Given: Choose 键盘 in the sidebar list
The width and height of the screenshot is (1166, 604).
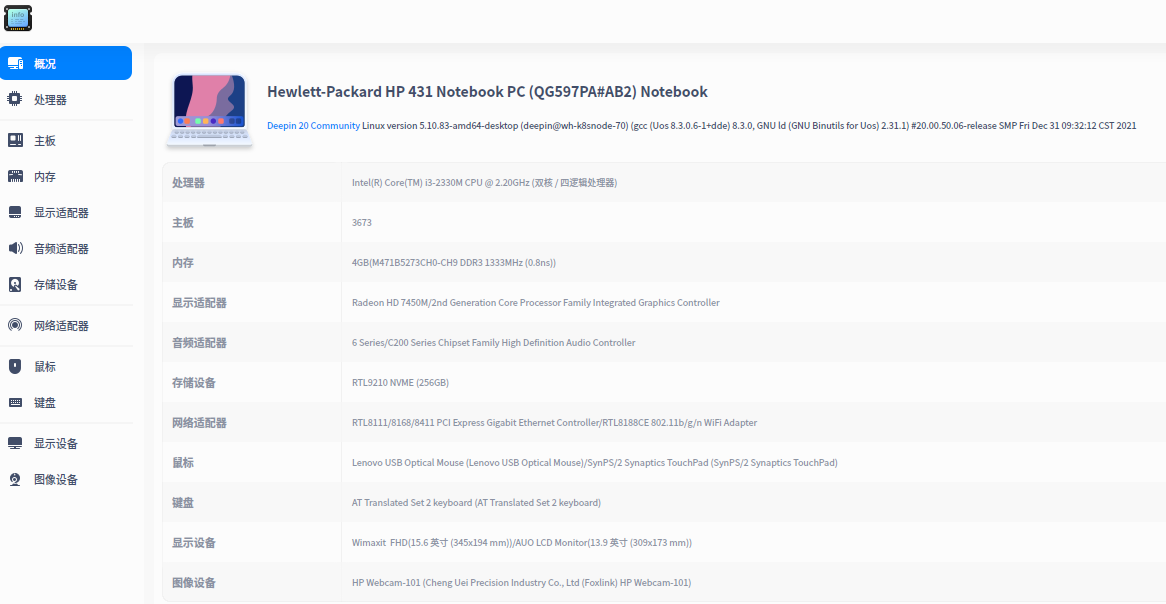Looking at the screenshot, I should pyautogui.click(x=66, y=402).
